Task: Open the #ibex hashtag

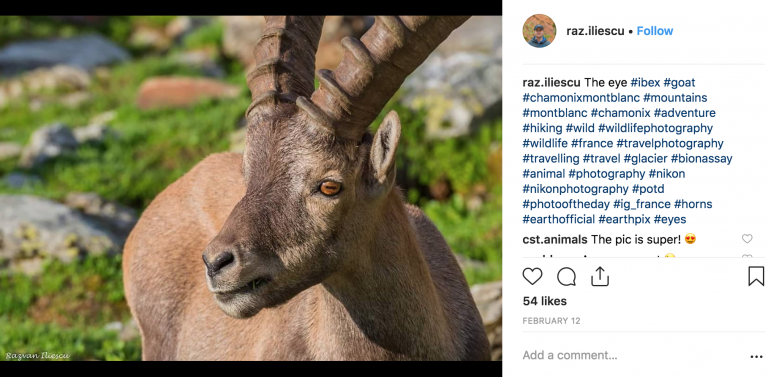Action: coord(646,82)
